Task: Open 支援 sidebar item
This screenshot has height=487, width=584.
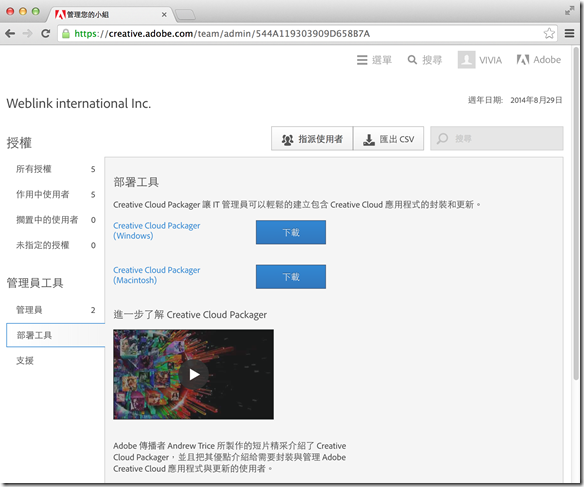Action: click(x=55, y=360)
